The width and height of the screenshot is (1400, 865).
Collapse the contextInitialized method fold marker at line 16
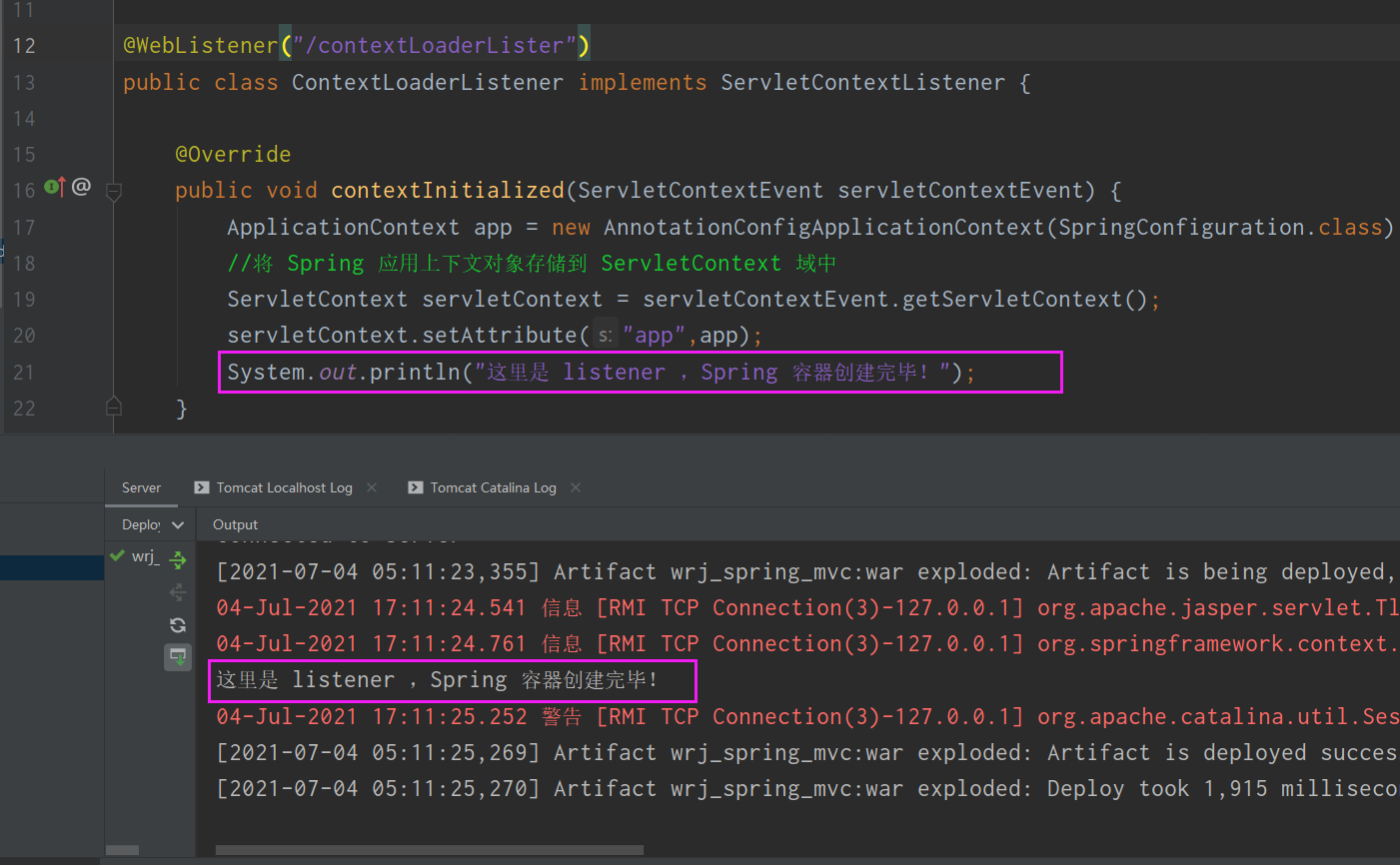pos(114,191)
